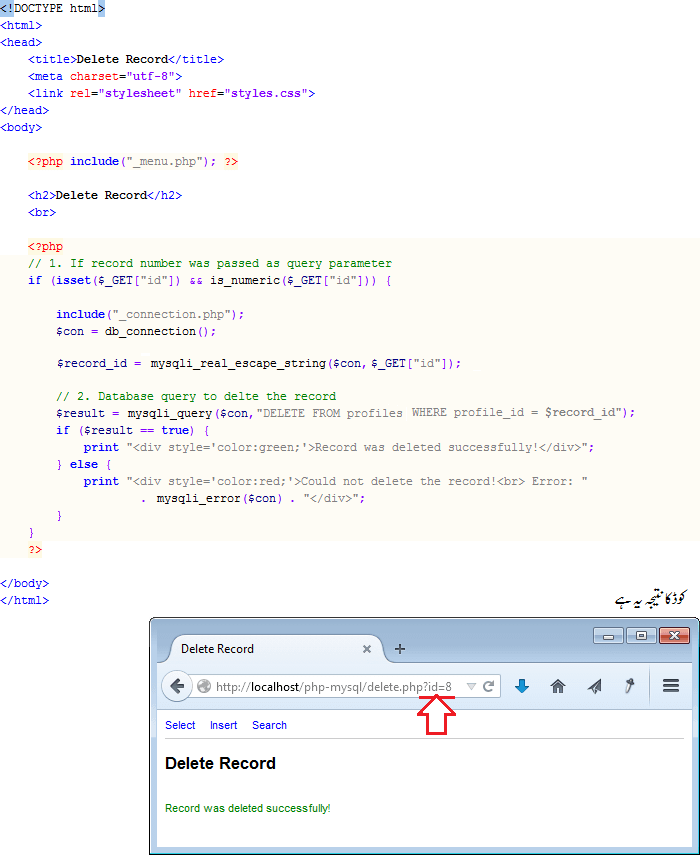700x855 pixels.
Task: Reload the page with the refresh icon
Action: (489, 686)
